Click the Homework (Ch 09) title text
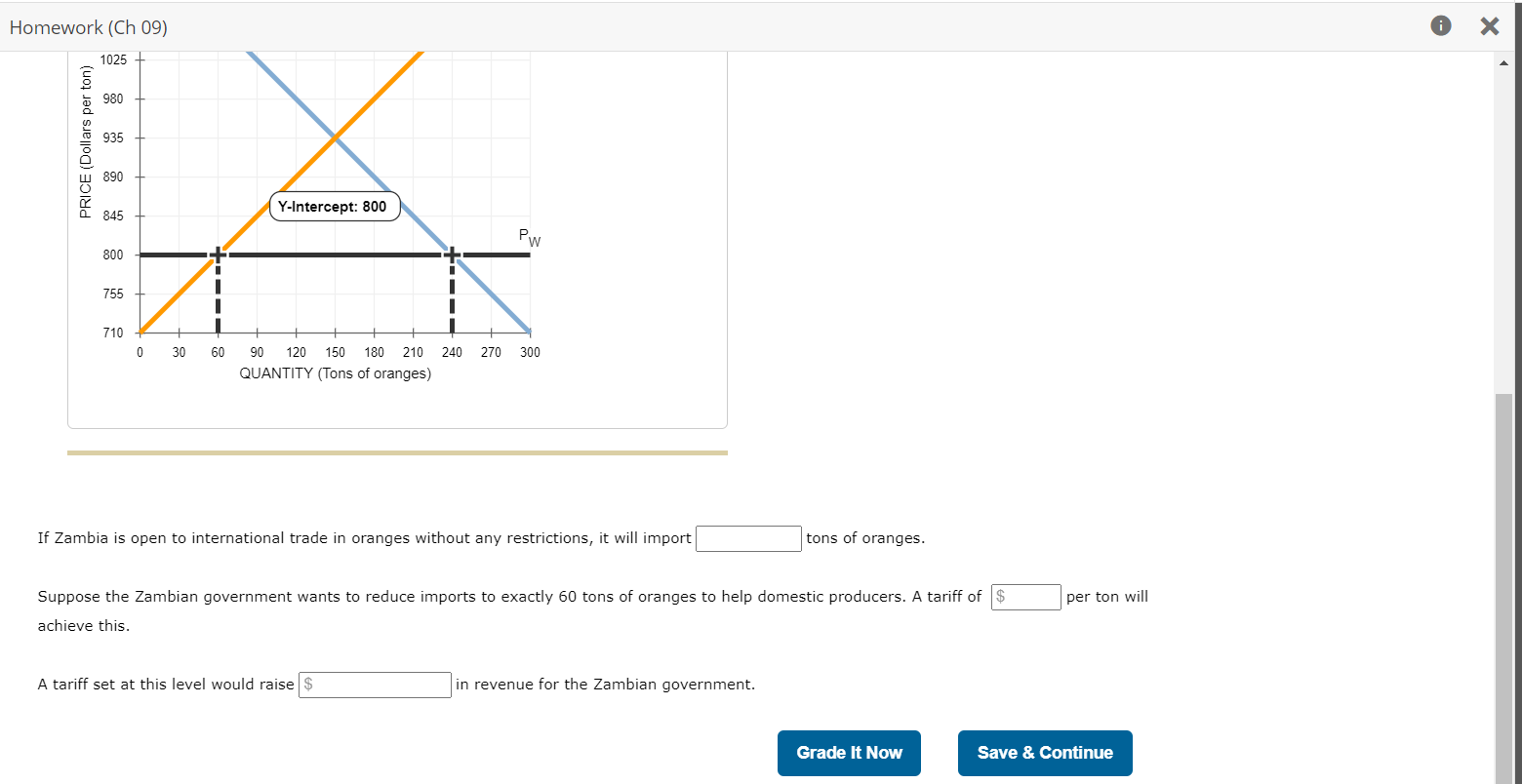The image size is (1522, 784). pos(89,27)
